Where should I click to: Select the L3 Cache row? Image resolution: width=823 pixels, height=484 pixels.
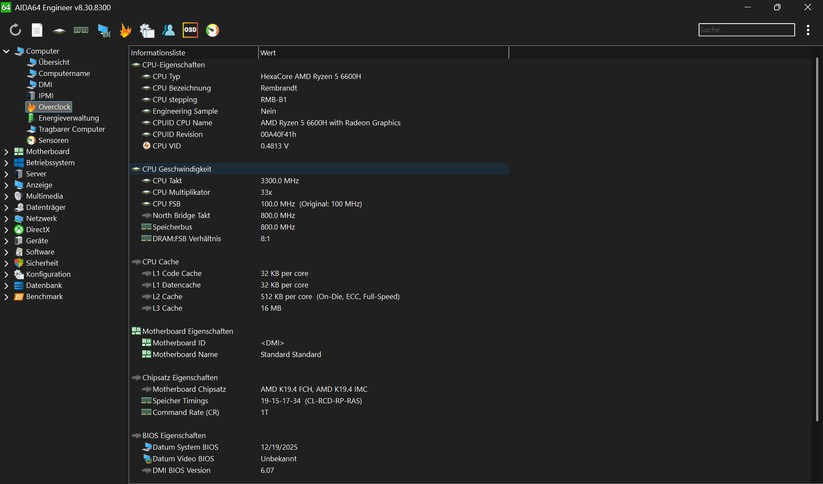[x=319, y=308]
